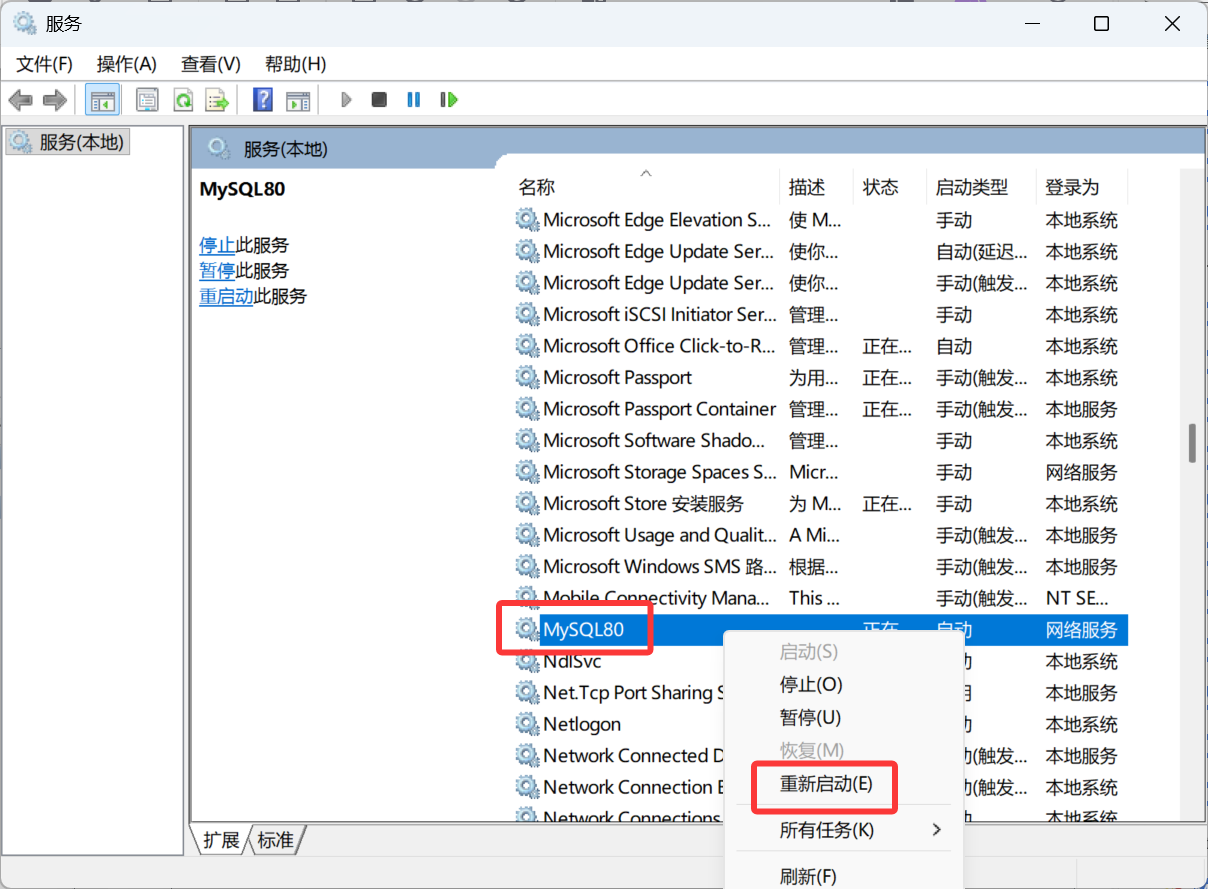This screenshot has width=1208, height=889.
Task: Sort by the 启动类型 column header
Action: 981,187
